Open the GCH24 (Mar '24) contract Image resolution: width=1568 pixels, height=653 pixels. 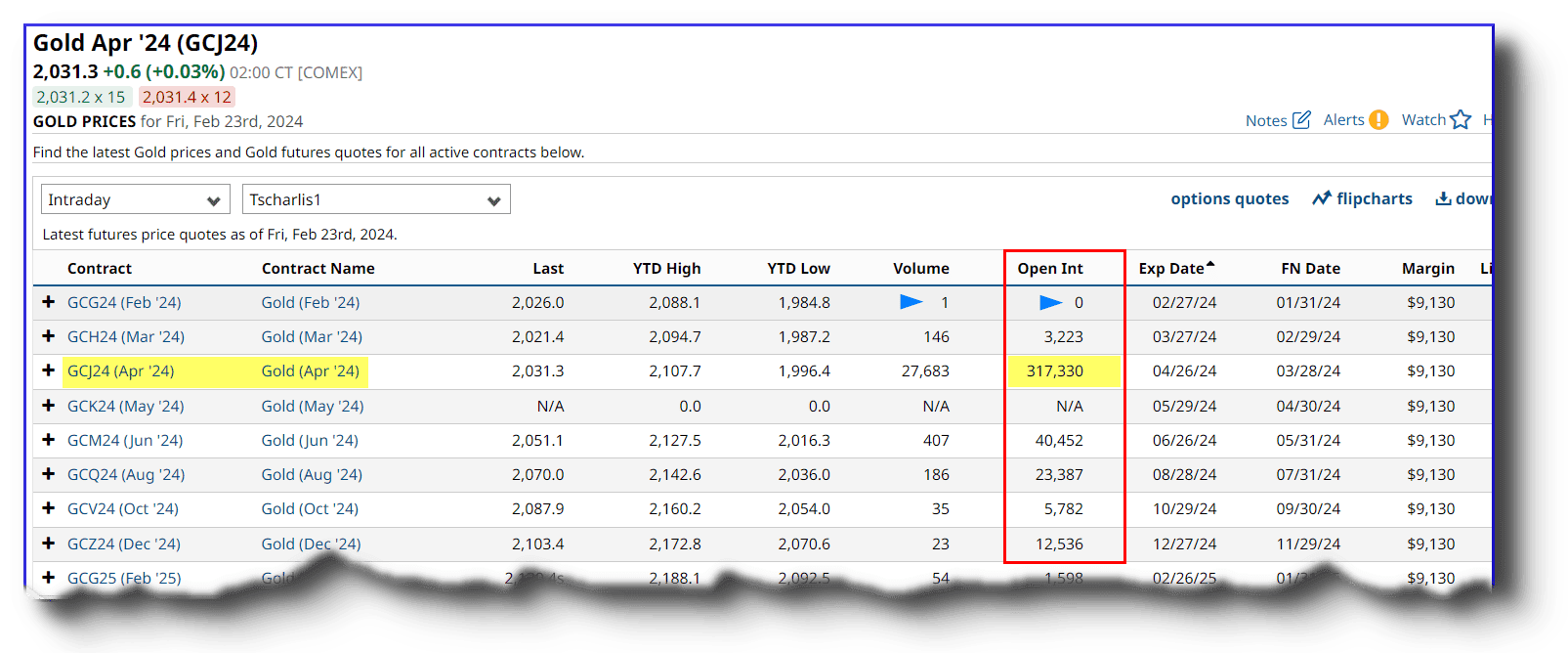pyautogui.click(x=125, y=337)
